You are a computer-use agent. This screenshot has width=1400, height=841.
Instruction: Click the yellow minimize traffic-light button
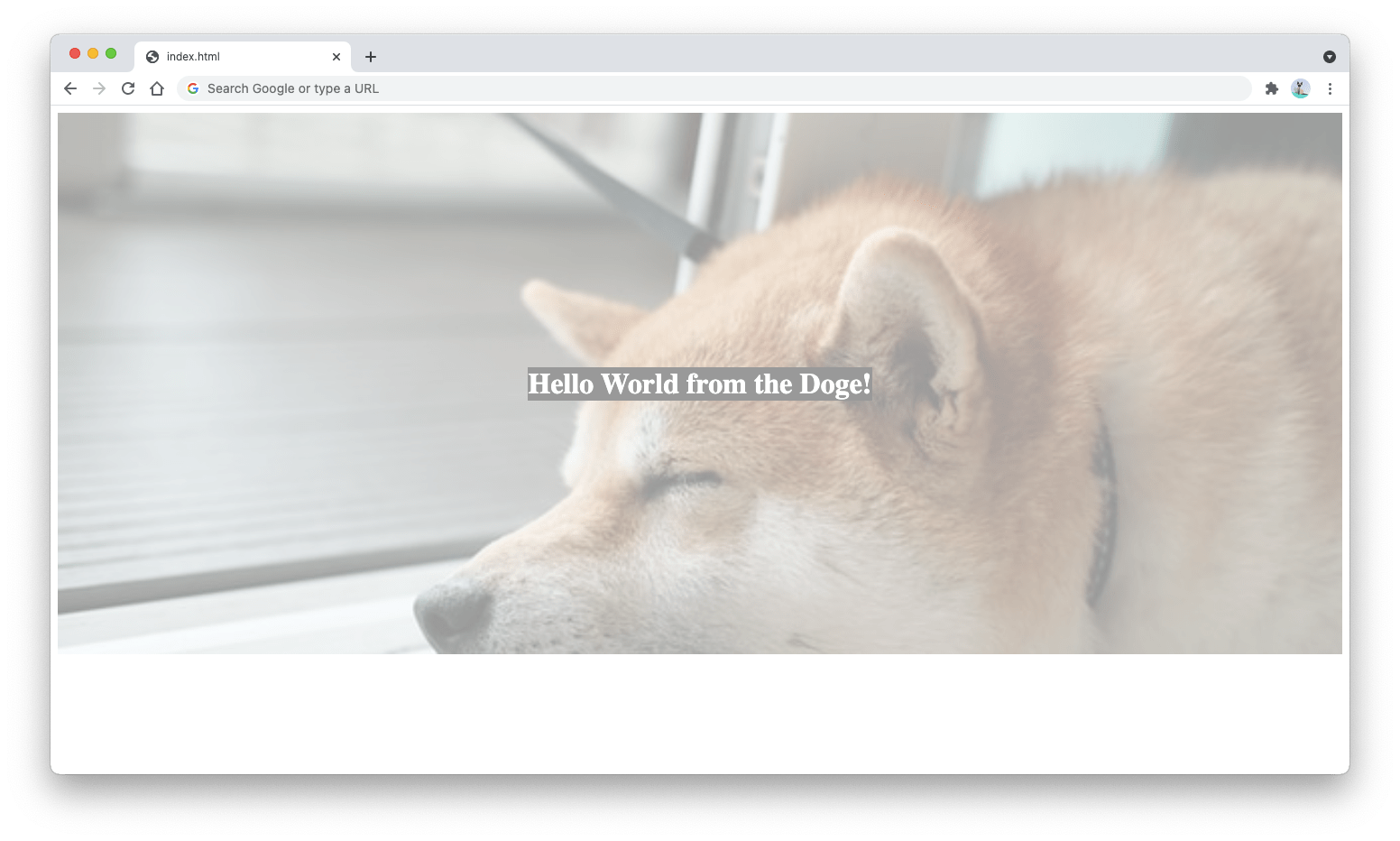tap(93, 53)
